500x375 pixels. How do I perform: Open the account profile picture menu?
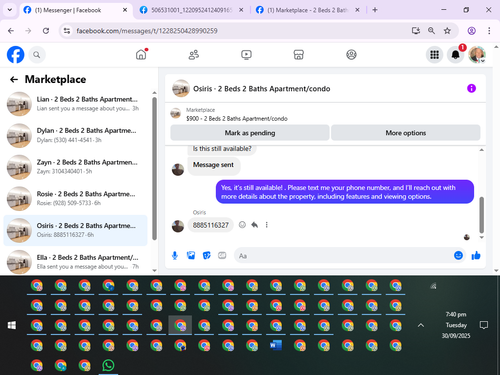[477, 55]
